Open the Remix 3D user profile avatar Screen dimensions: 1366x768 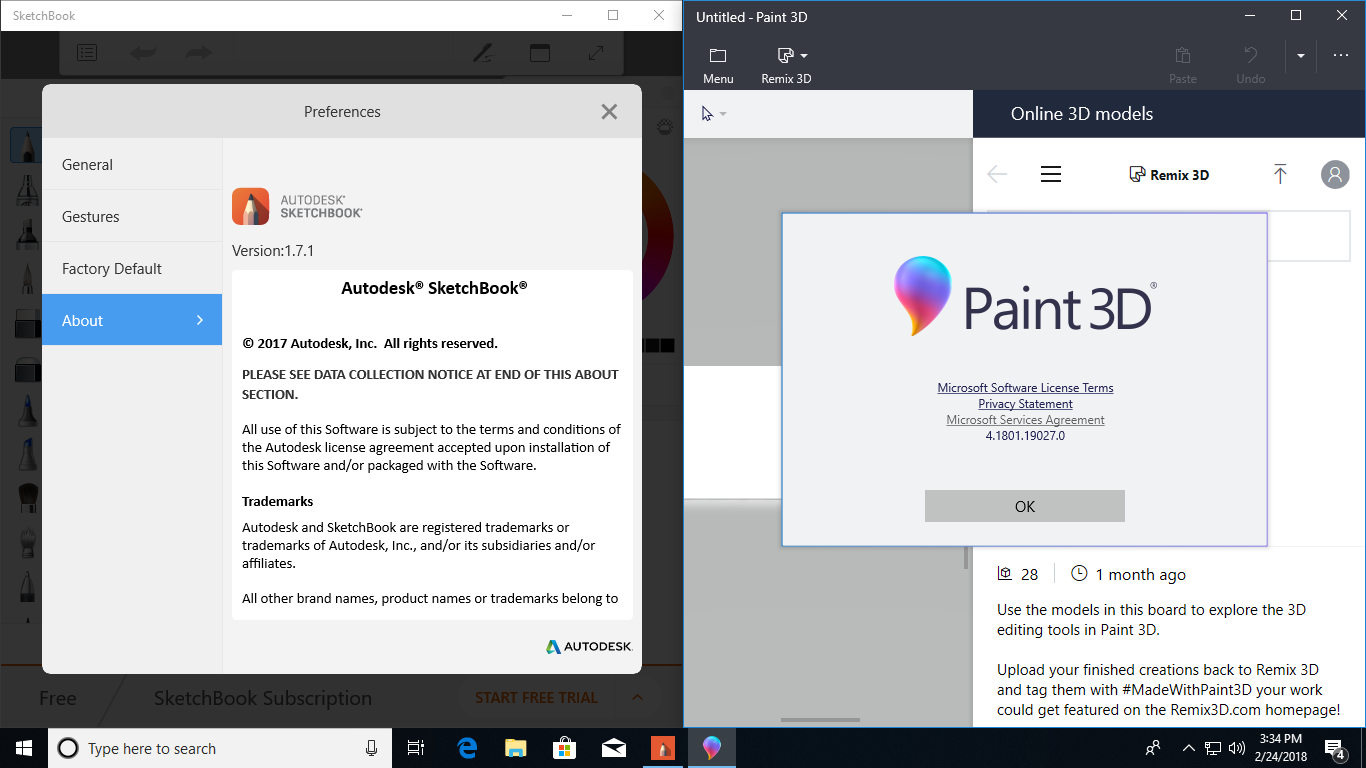click(1335, 174)
